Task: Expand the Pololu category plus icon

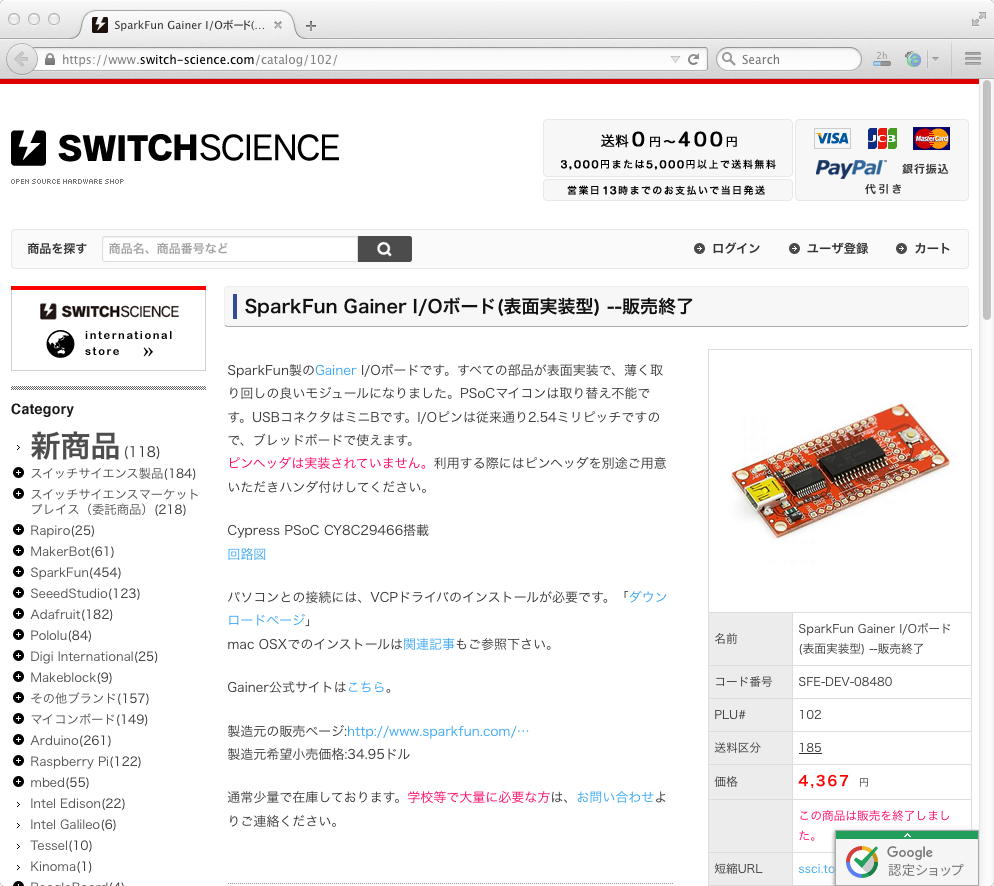Action: click(x=18, y=634)
